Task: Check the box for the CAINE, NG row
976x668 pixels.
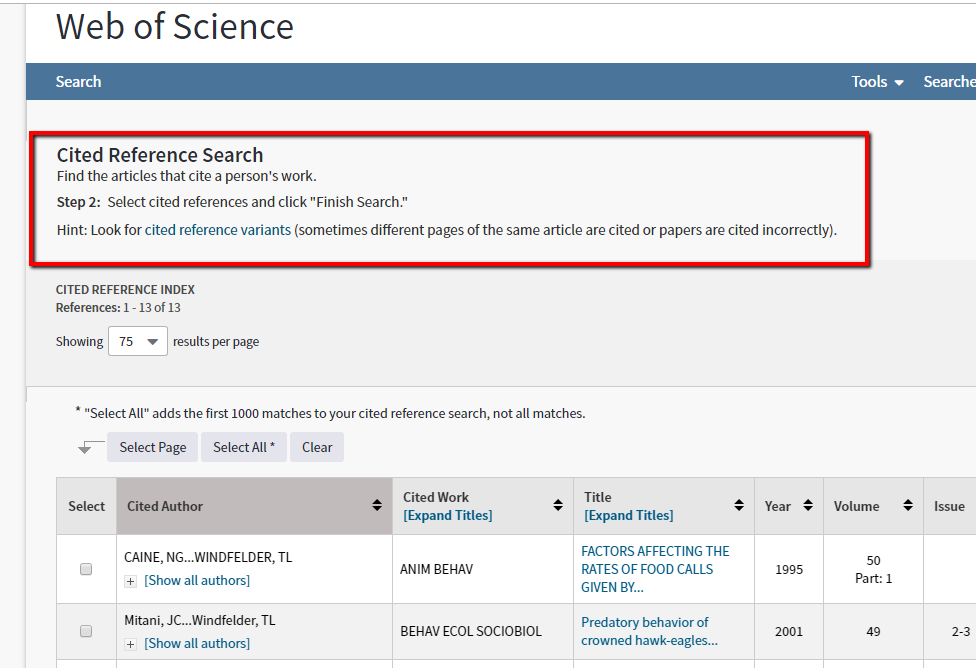Action: tap(86, 569)
